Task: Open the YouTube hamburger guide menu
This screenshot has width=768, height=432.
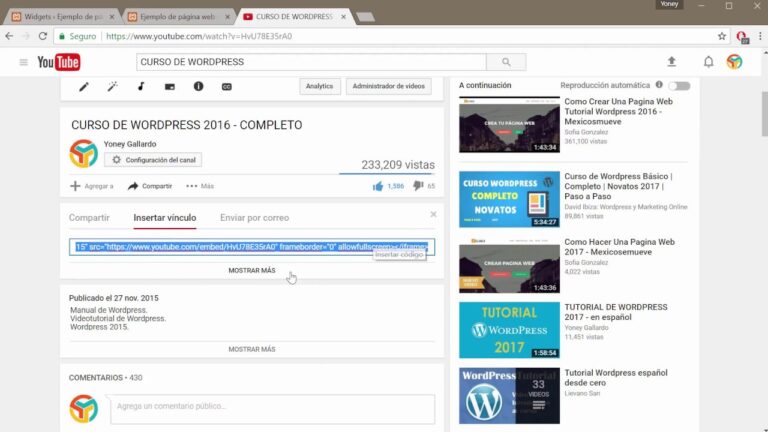Action: 24,62
